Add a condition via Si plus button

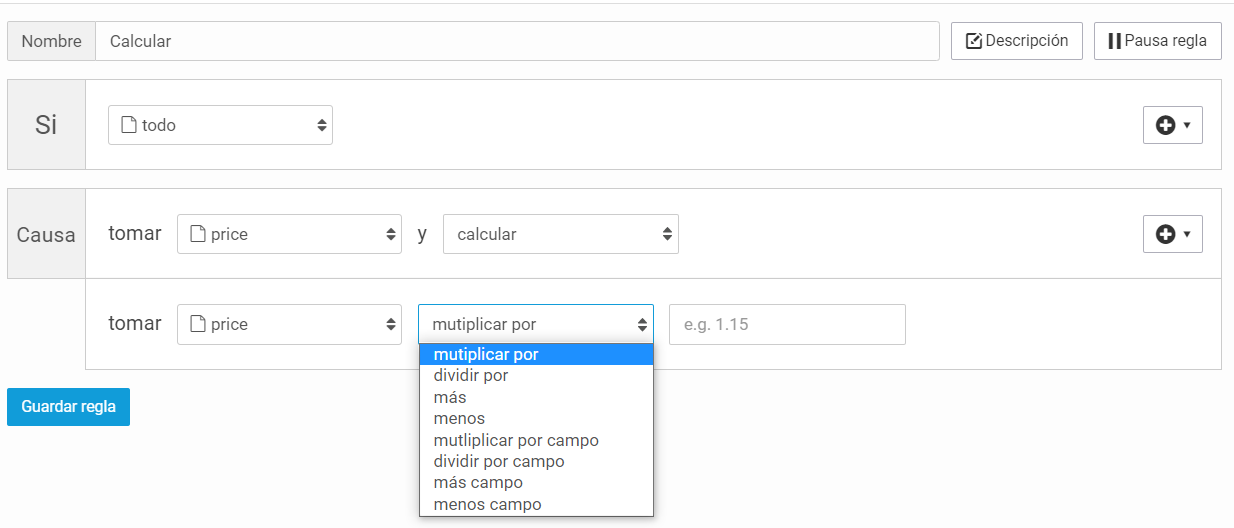(x=1172, y=125)
